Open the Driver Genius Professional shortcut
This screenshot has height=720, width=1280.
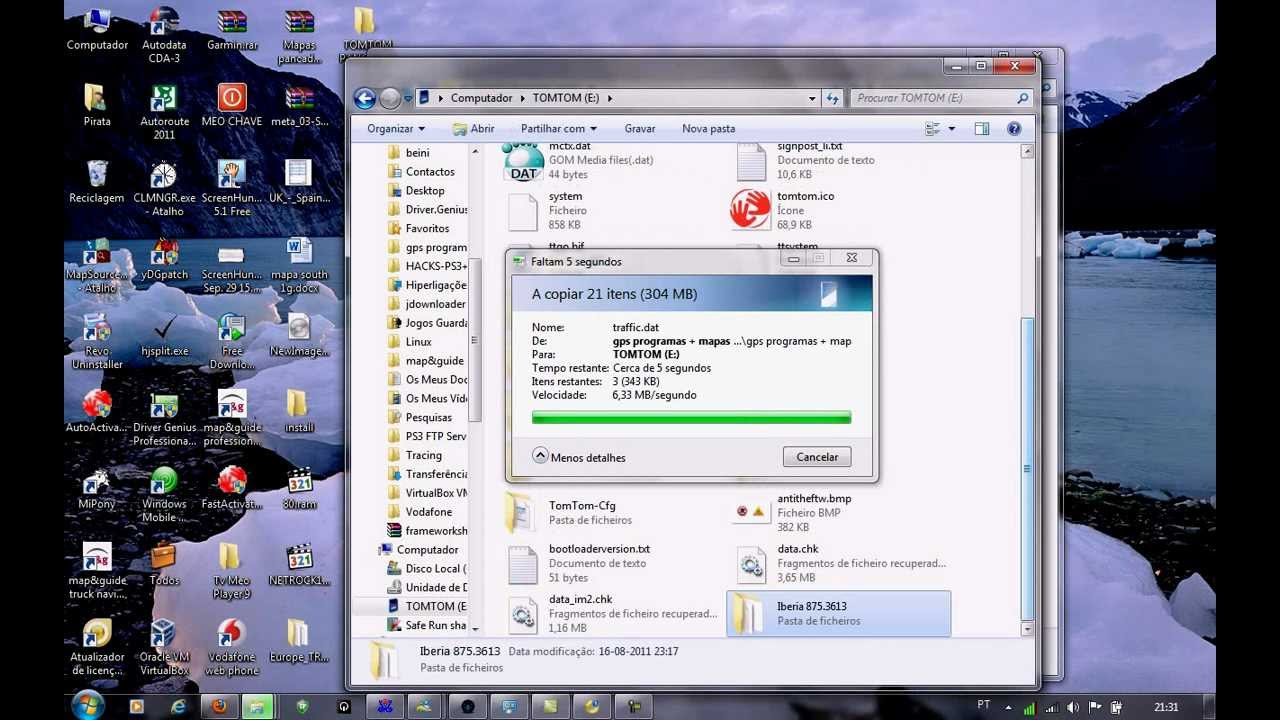pos(164,418)
